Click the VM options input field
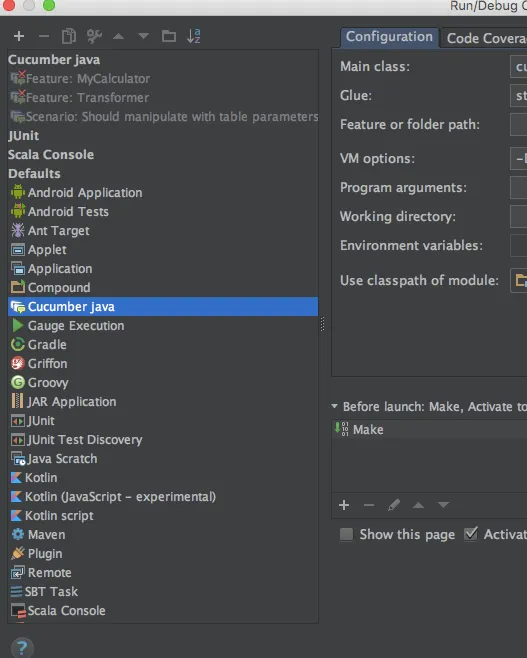527x658 pixels. [x=519, y=159]
